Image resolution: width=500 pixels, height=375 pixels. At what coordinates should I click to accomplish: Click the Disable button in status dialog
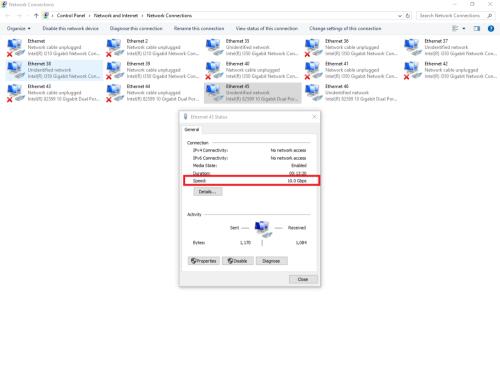[238, 261]
